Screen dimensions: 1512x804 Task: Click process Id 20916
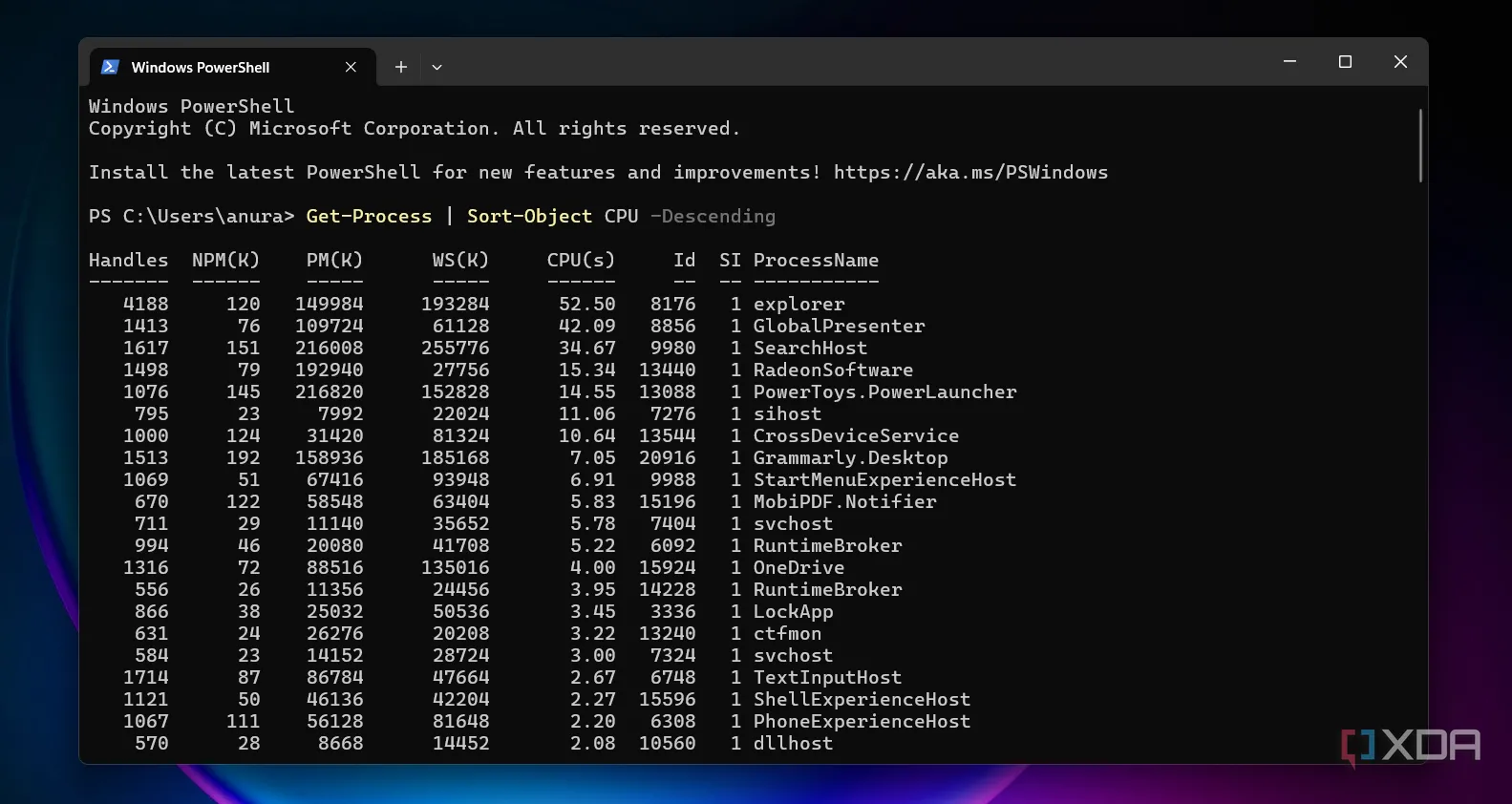(x=667, y=458)
